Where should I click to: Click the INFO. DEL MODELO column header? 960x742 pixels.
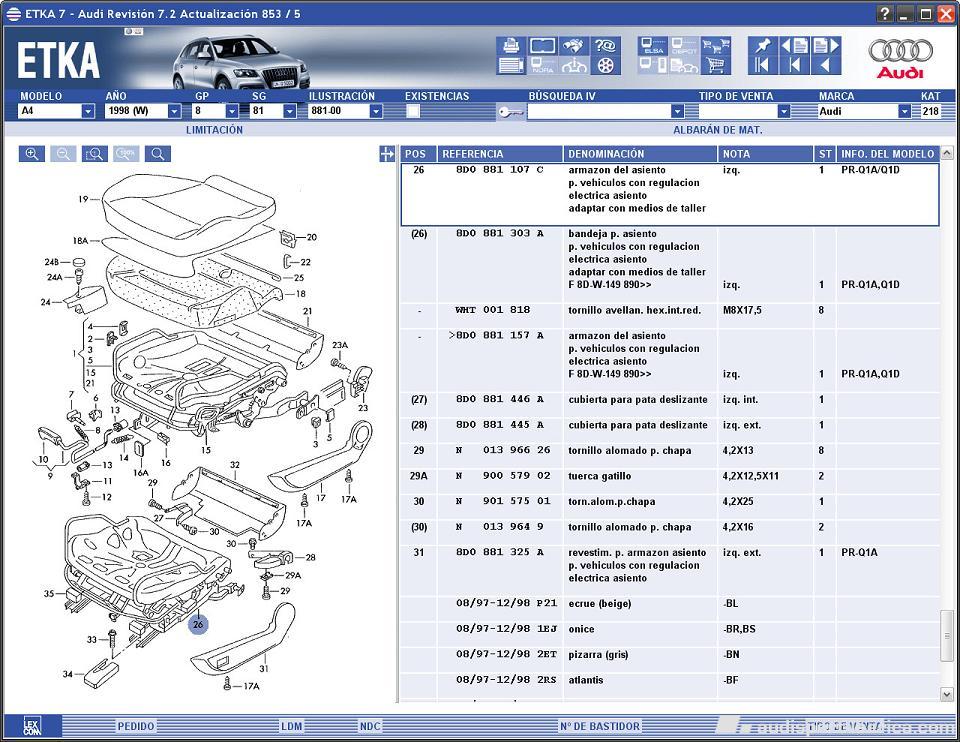[x=888, y=154]
